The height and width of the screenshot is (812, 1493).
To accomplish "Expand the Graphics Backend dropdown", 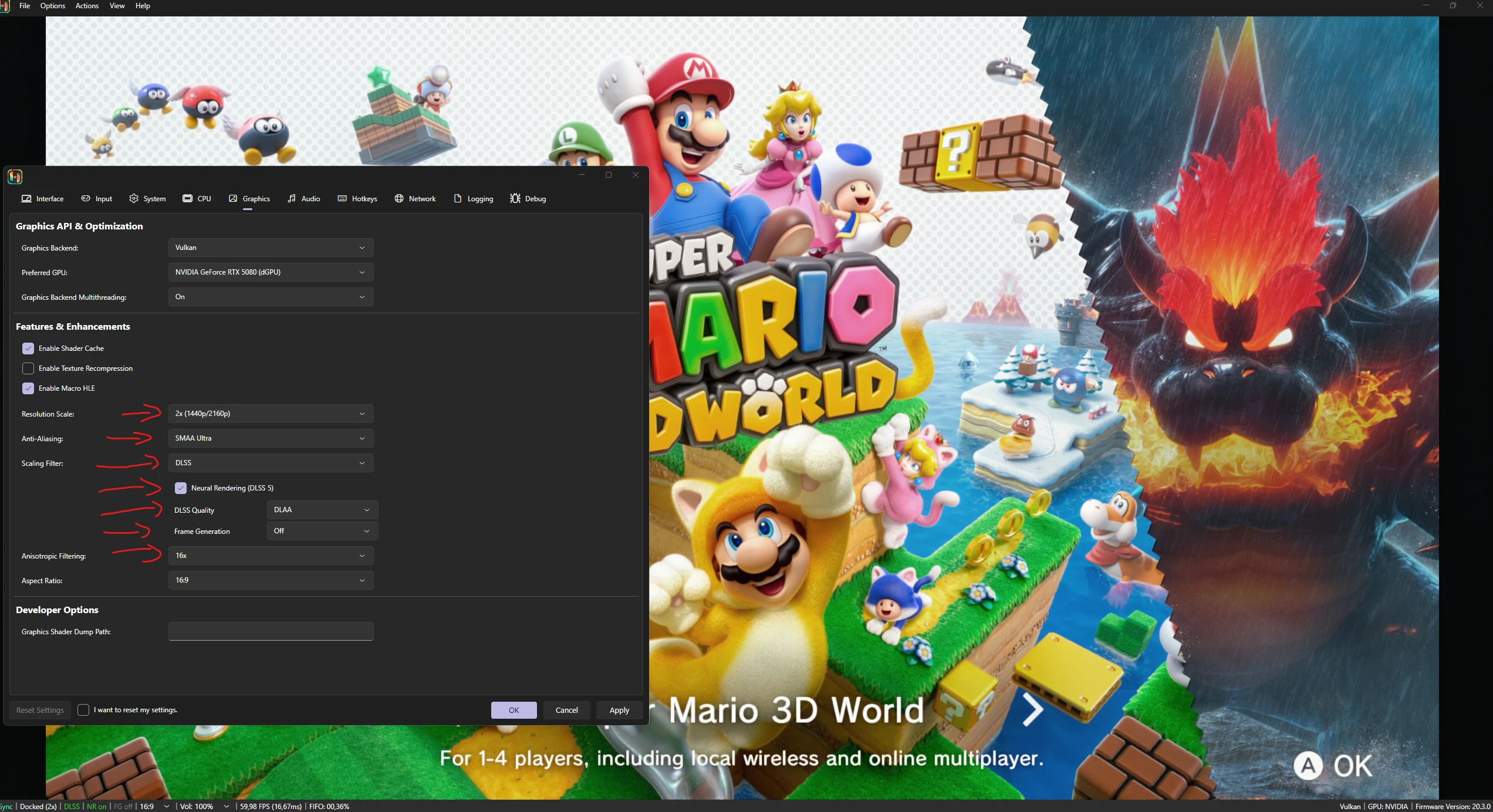I will [x=271, y=248].
